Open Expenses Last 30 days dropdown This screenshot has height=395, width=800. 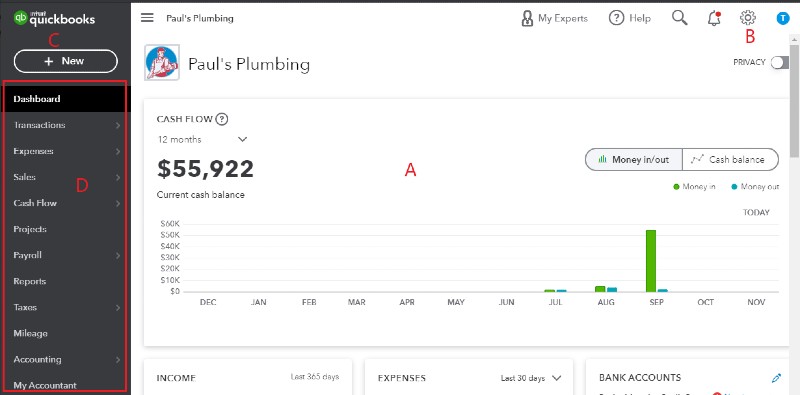[531, 378]
